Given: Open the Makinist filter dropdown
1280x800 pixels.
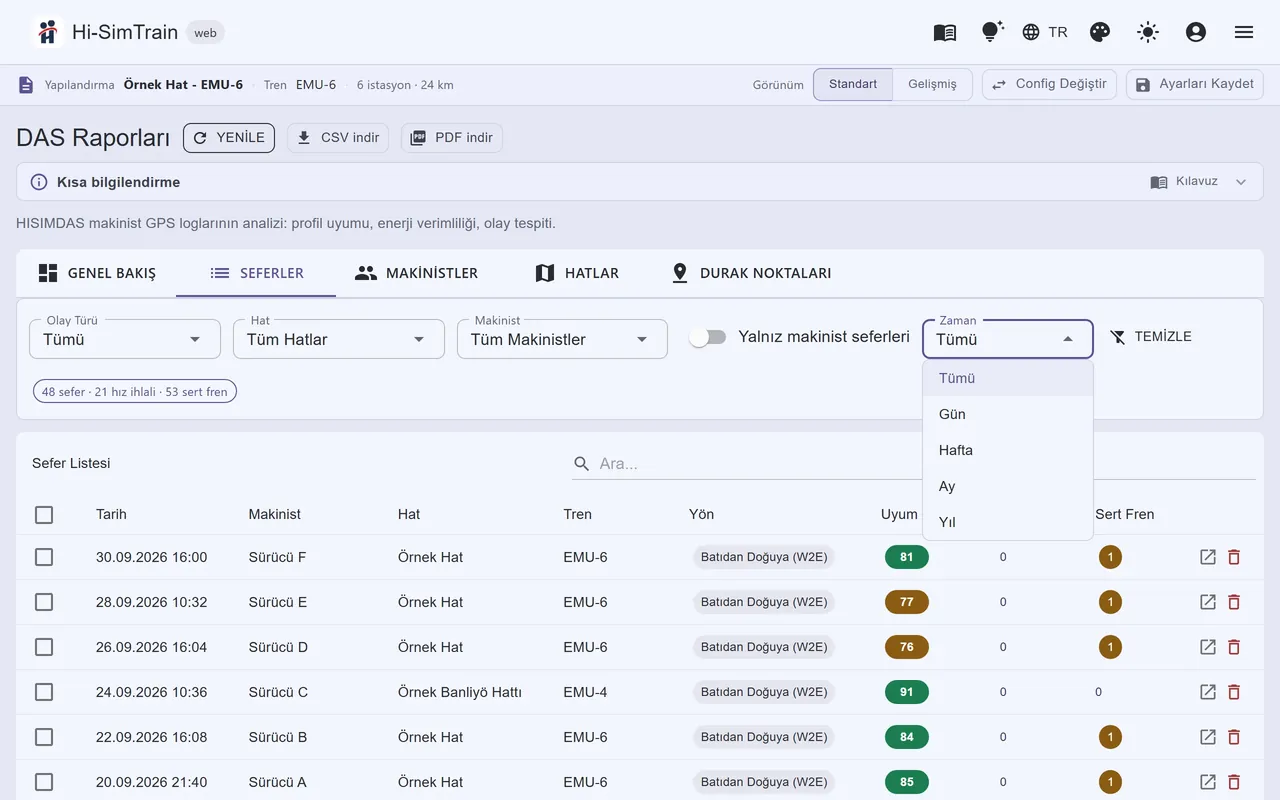Looking at the screenshot, I should [x=563, y=339].
